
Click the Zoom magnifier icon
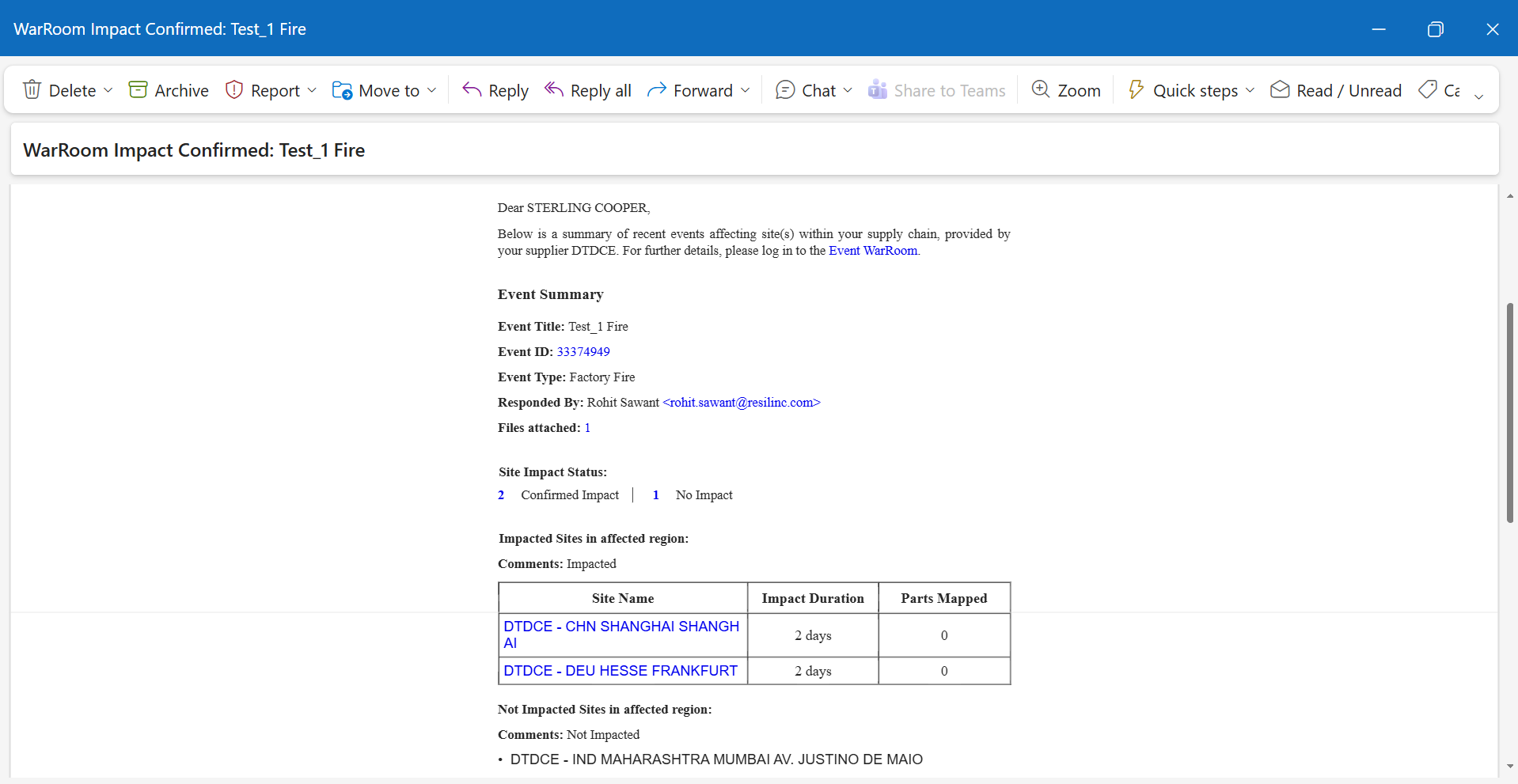1041,89
